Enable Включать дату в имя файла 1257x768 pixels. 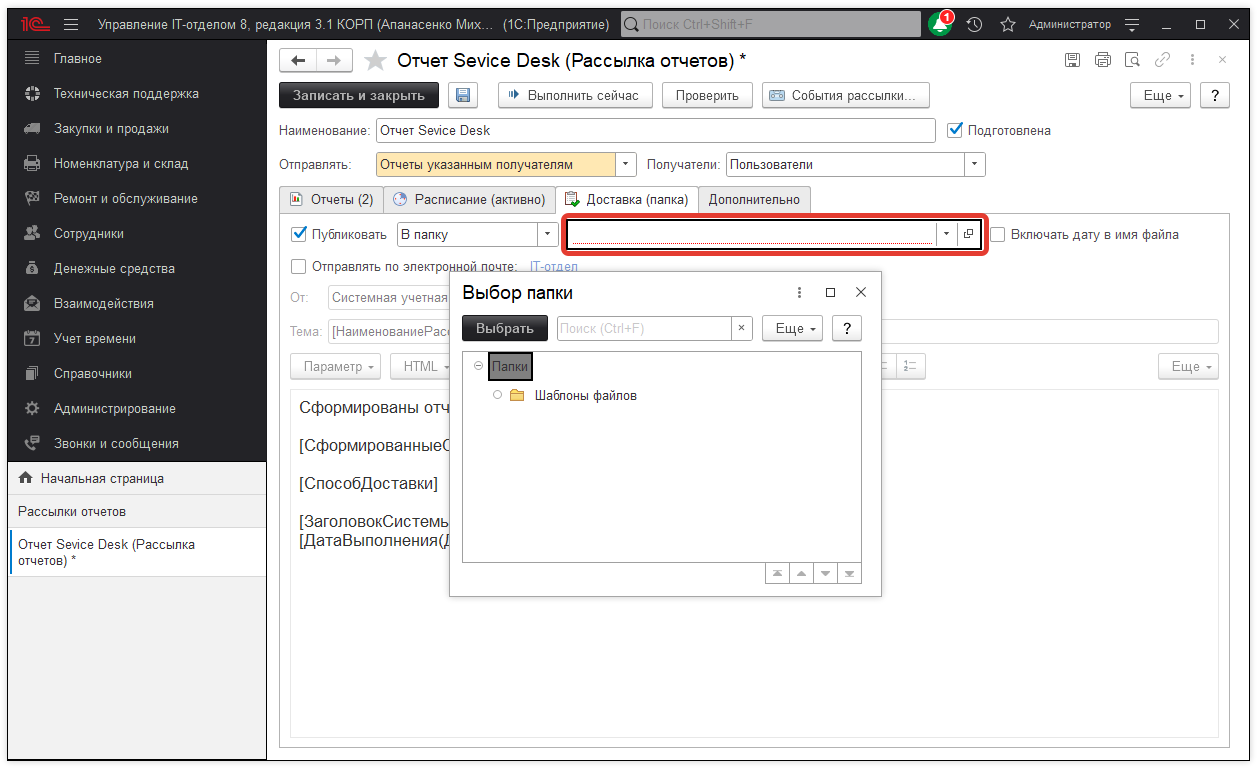pyautogui.click(x=998, y=235)
